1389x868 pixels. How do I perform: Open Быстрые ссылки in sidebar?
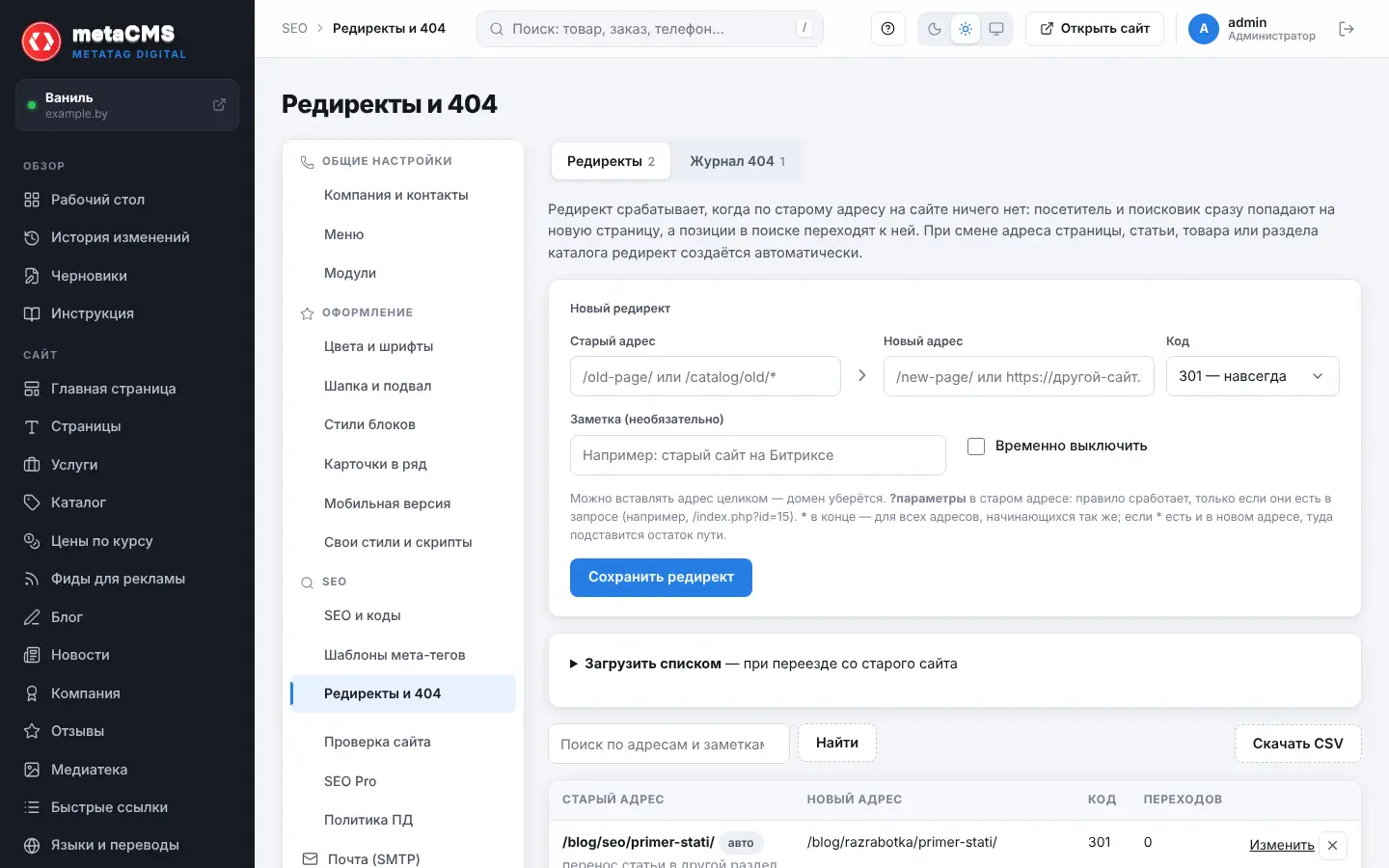tap(127, 807)
